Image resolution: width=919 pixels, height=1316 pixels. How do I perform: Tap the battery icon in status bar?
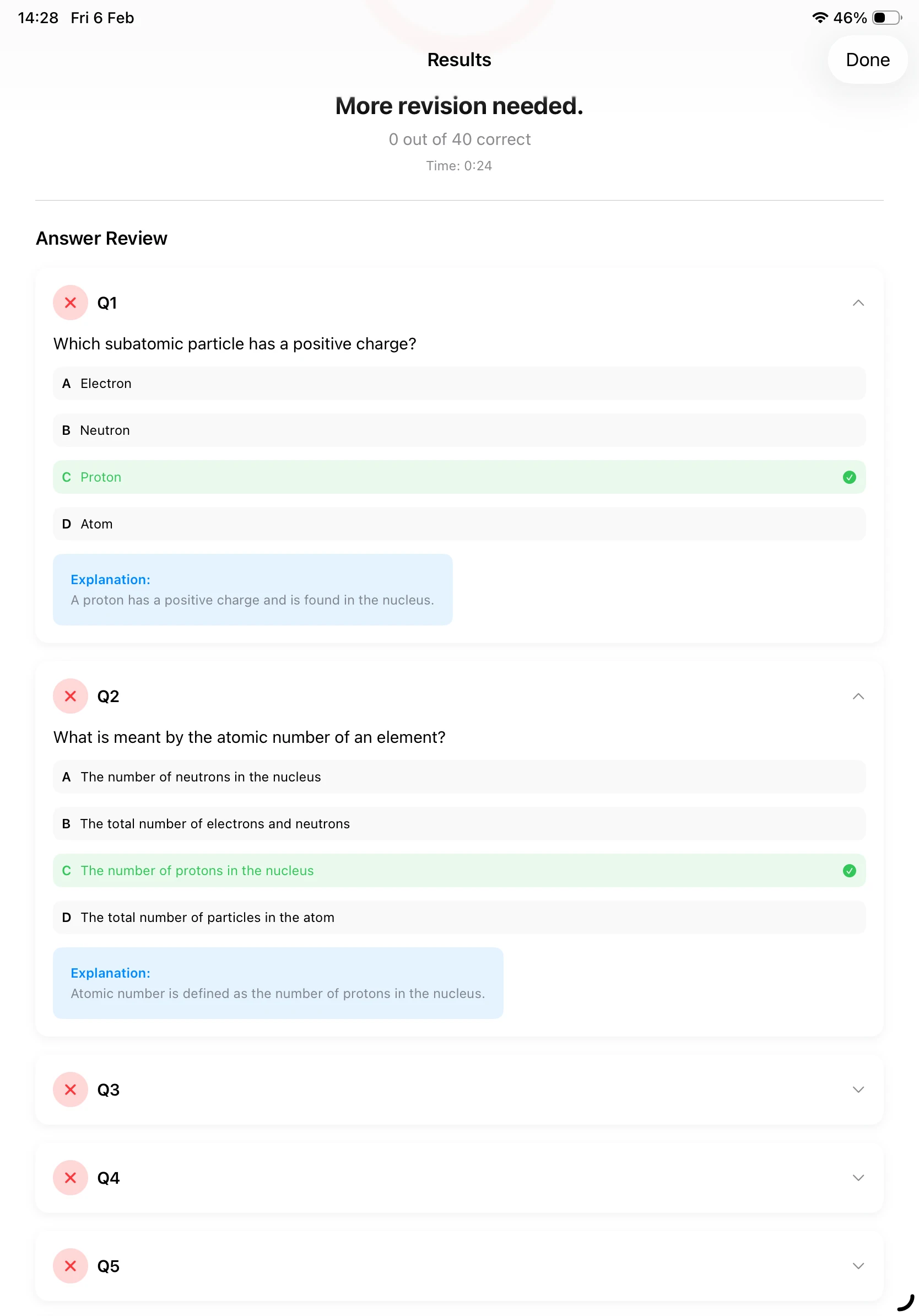[886, 18]
